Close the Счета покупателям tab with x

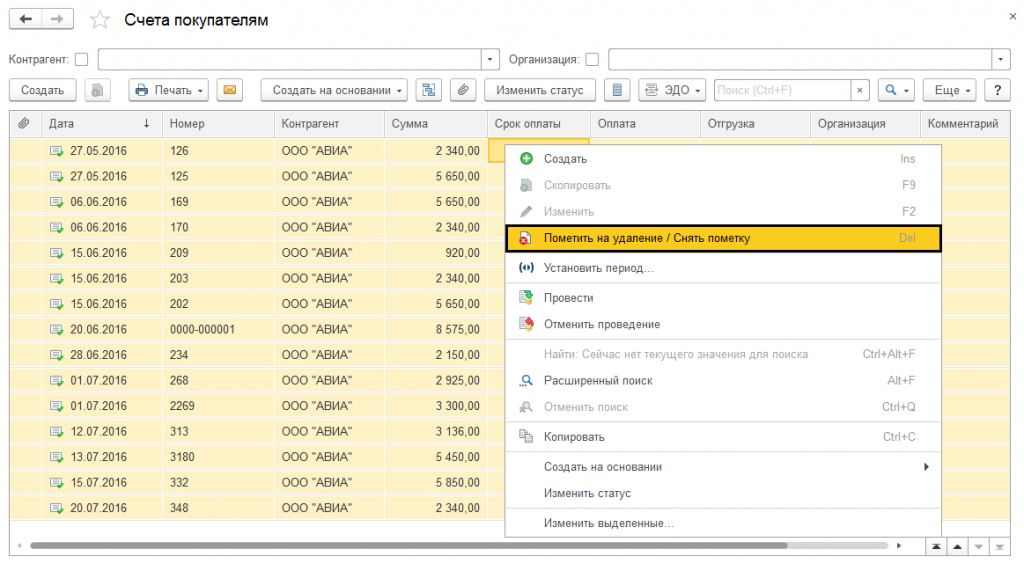[x=1012, y=17]
